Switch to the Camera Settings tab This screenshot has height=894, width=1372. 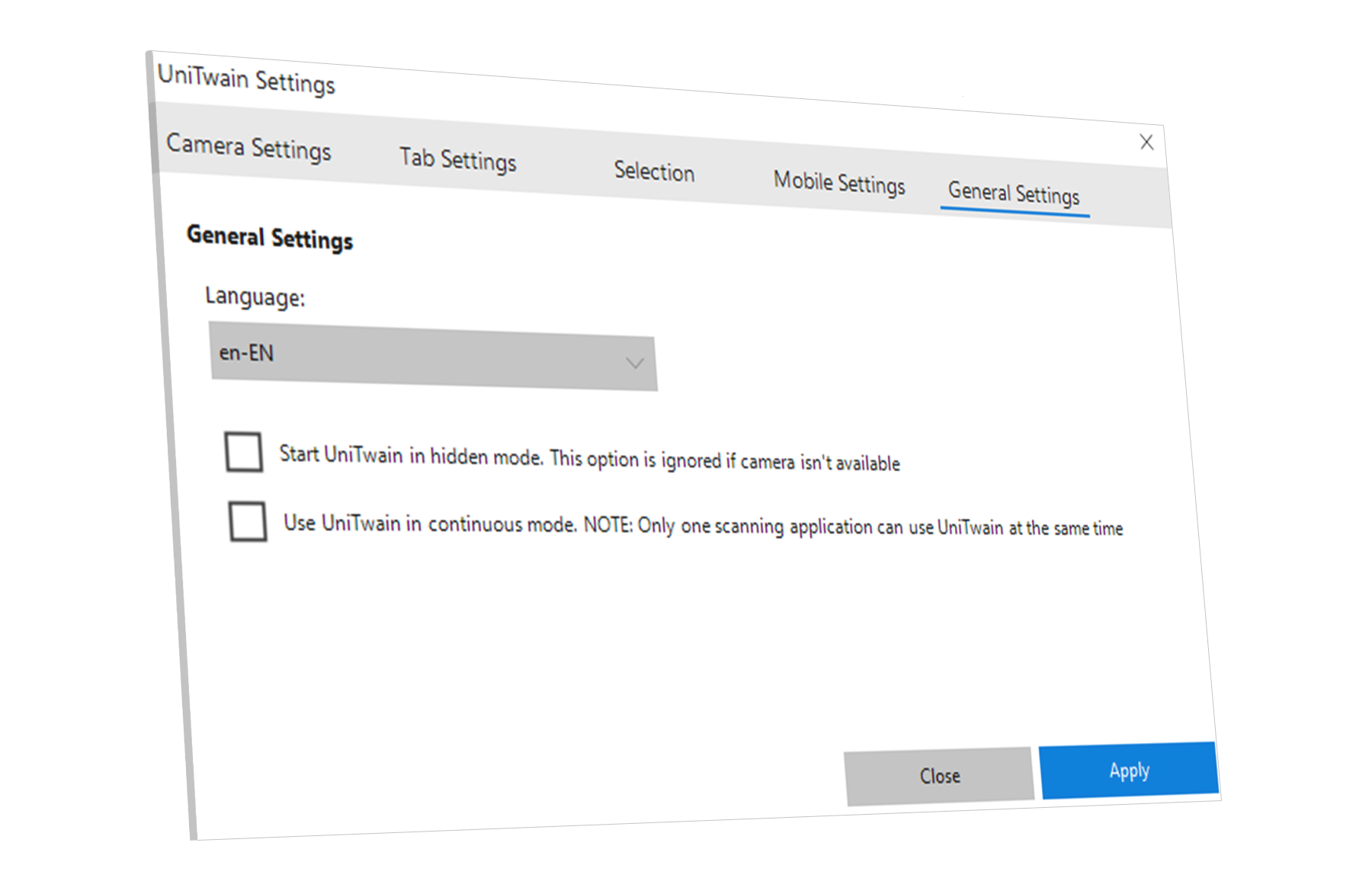tap(248, 146)
